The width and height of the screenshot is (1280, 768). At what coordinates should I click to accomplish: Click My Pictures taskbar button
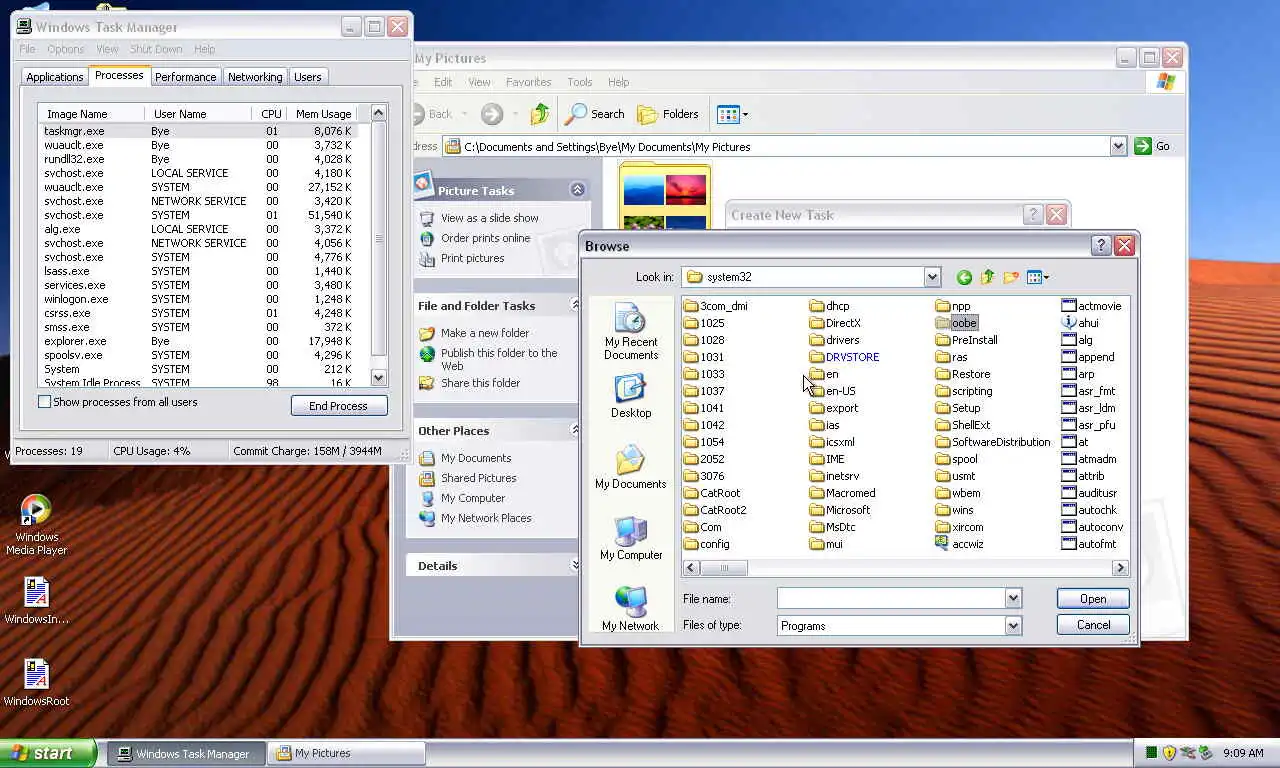[346, 754]
